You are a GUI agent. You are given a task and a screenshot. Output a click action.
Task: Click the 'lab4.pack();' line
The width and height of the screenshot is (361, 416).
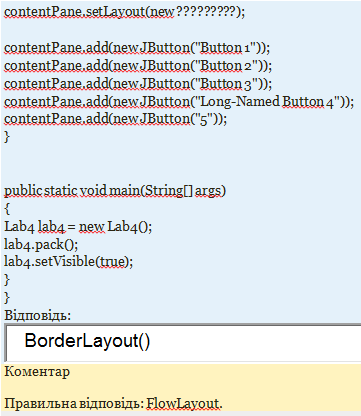pos(41,245)
